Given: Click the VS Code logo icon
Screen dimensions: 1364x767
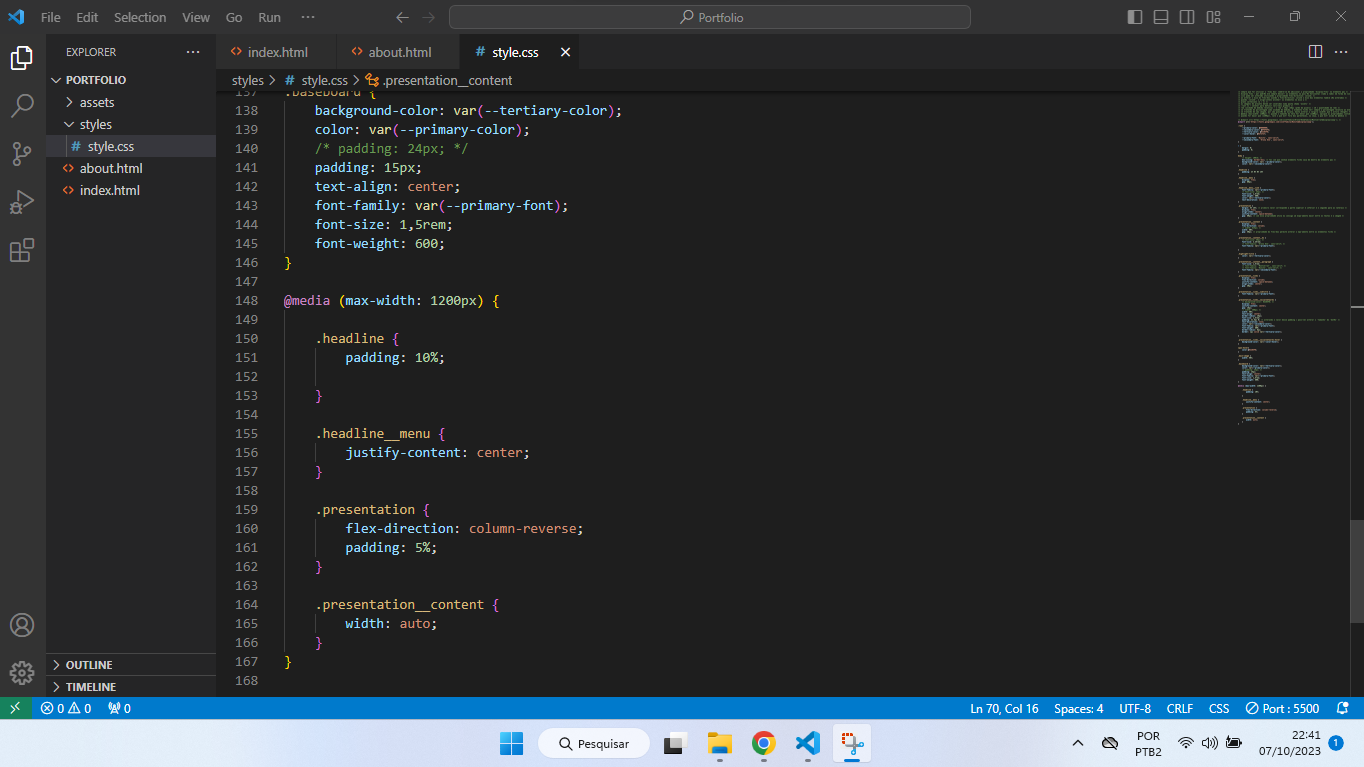Looking at the screenshot, I should coord(16,17).
